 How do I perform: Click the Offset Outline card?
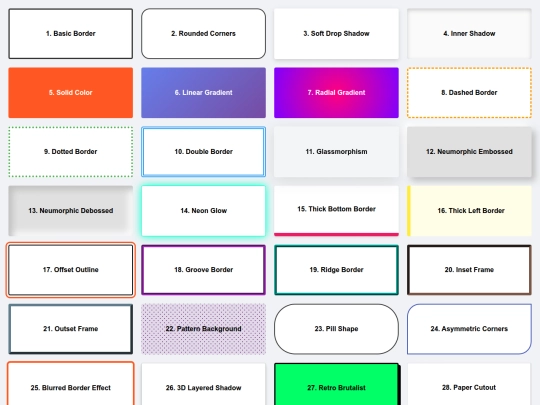[x=71, y=270]
